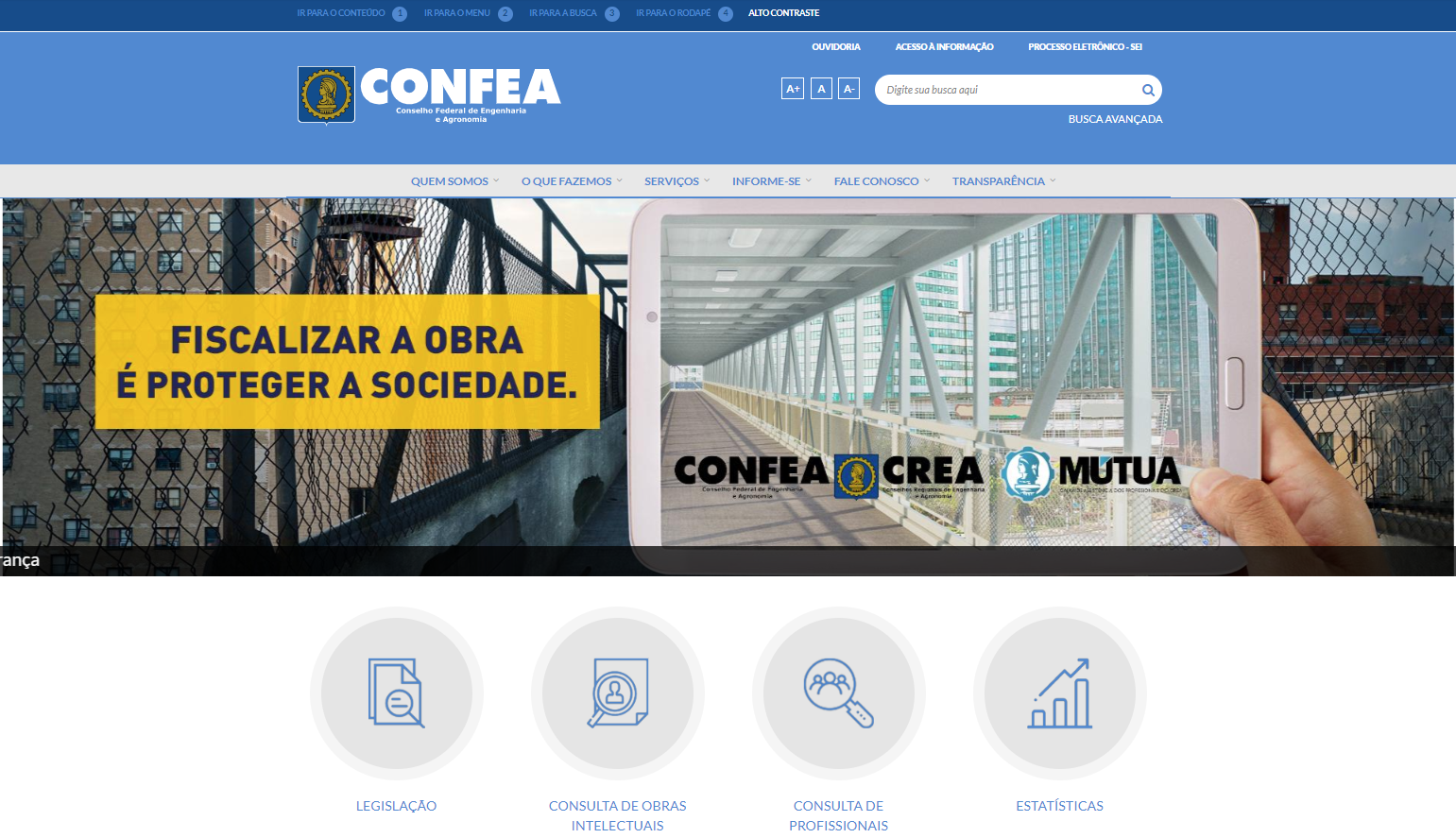Toggle Alto Contraste mode
Image resolution: width=1456 pixels, height=838 pixels.
tap(783, 13)
